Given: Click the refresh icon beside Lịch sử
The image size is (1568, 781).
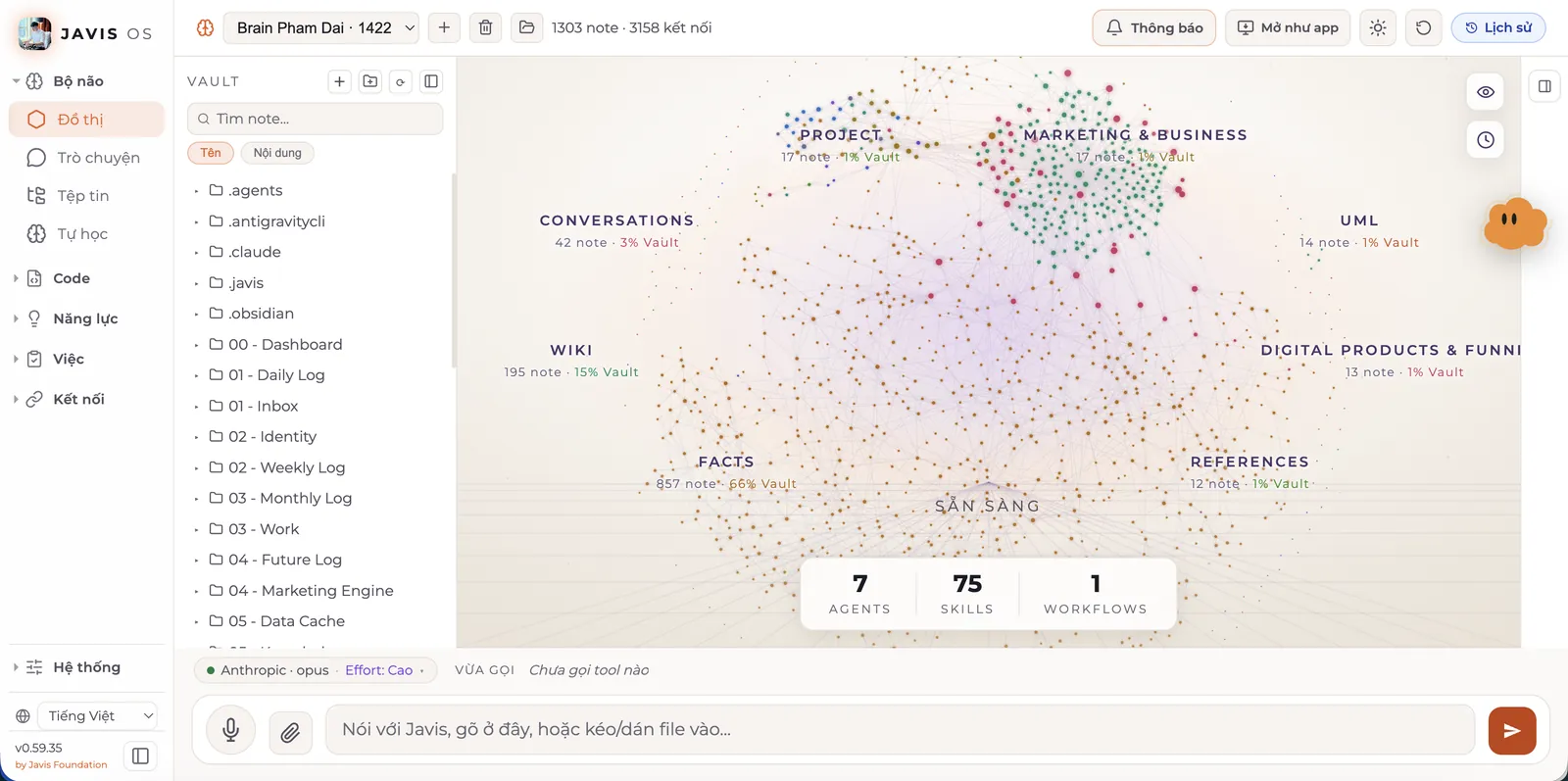Looking at the screenshot, I should pyautogui.click(x=1423, y=27).
